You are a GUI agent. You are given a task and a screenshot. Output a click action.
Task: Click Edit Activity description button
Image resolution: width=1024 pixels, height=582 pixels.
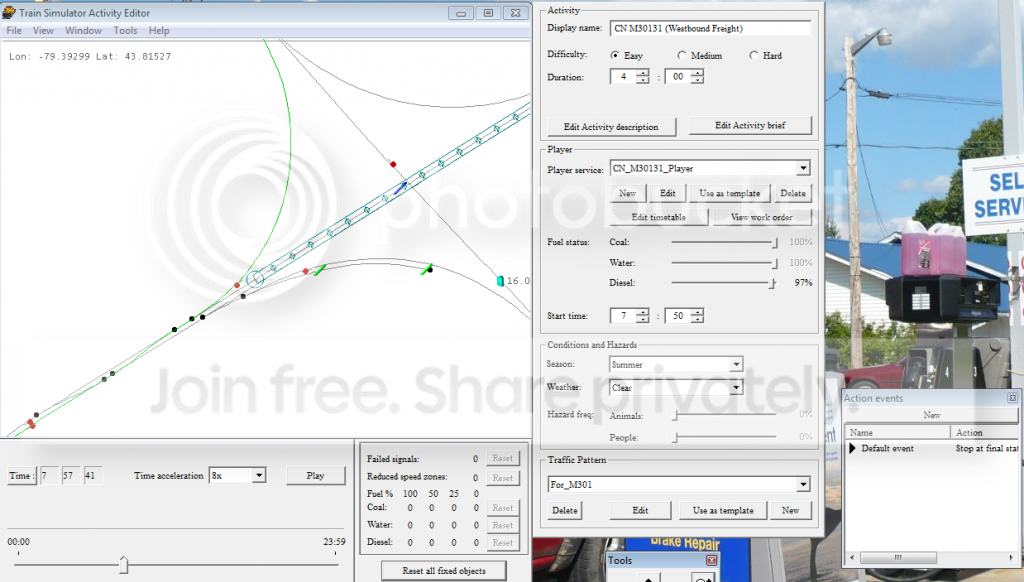(610, 127)
